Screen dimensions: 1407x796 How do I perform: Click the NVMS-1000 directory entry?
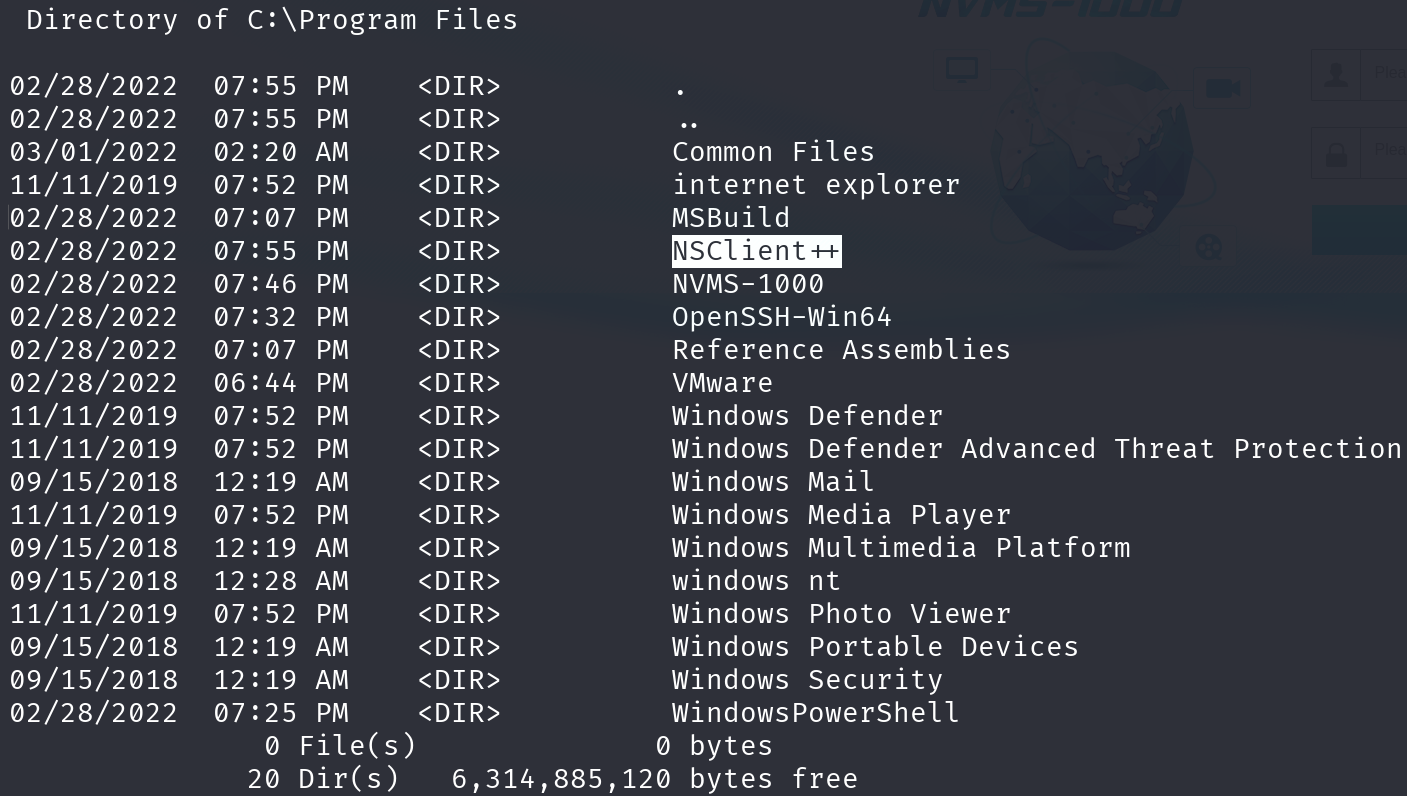pos(748,284)
